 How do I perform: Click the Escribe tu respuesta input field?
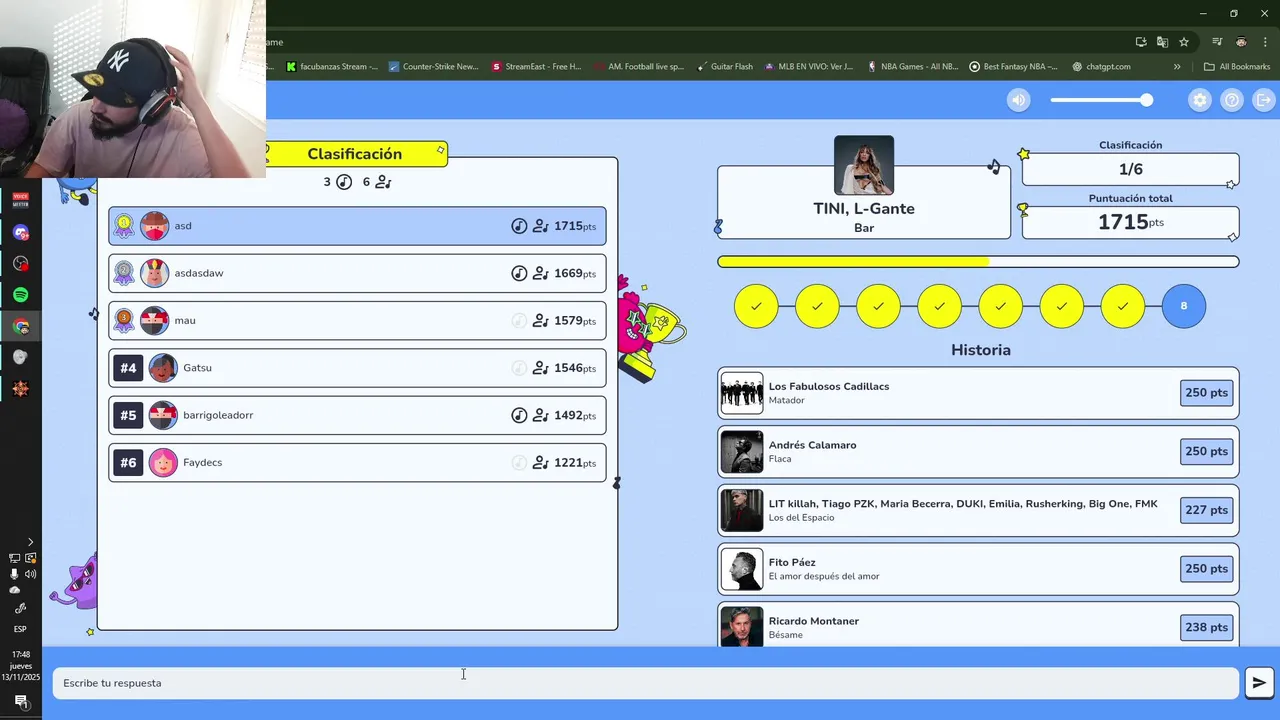coord(646,683)
